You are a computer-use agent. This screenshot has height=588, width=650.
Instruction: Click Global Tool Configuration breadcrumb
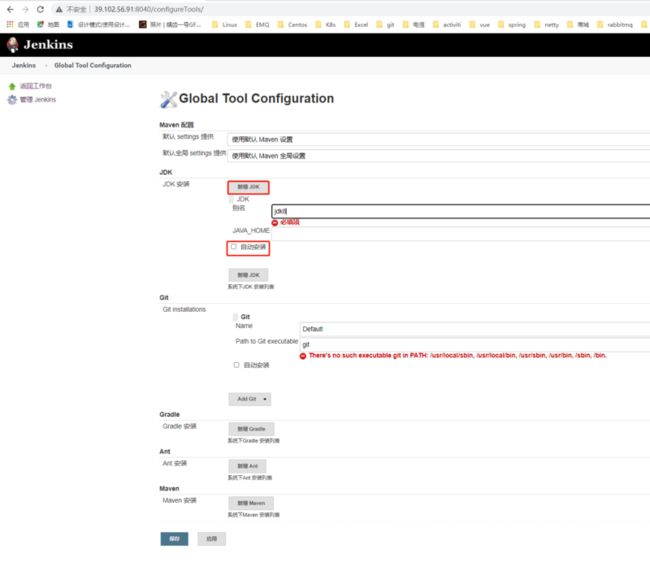pos(92,66)
